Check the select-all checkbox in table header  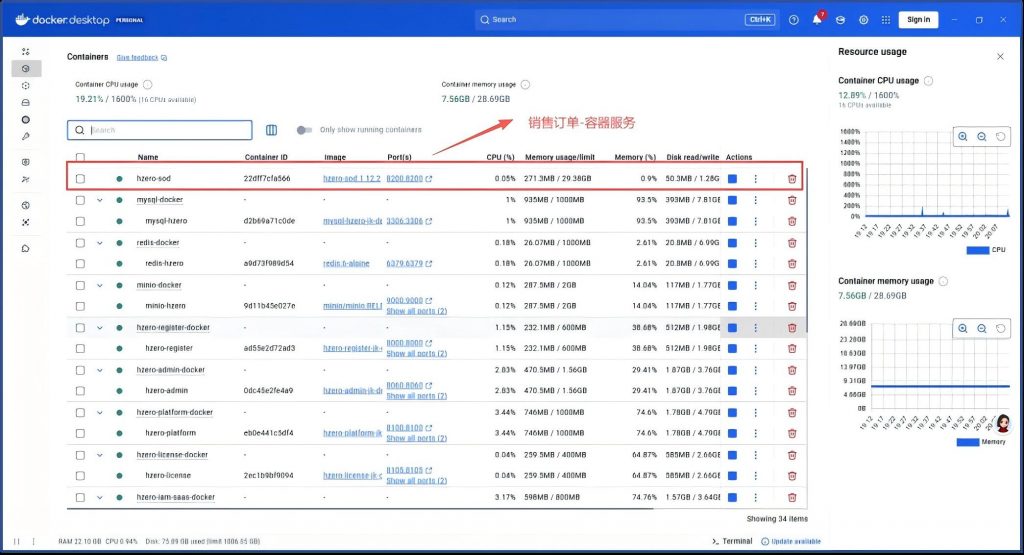(80, 157)
